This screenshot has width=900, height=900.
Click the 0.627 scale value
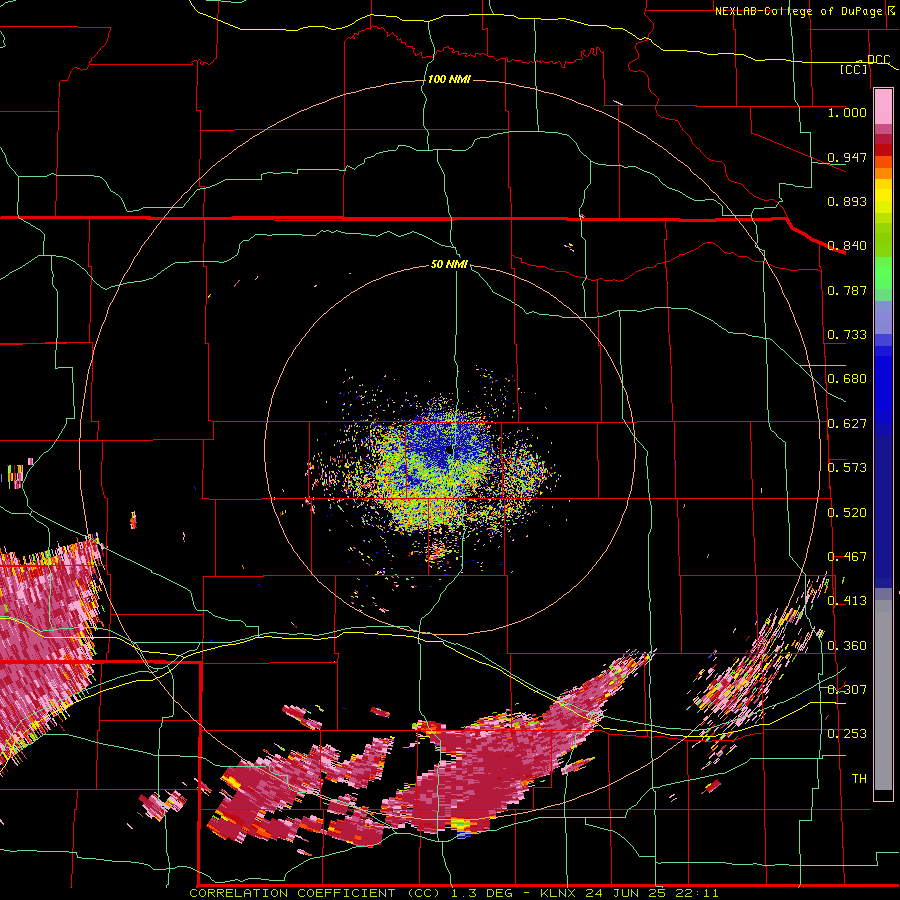847,424
